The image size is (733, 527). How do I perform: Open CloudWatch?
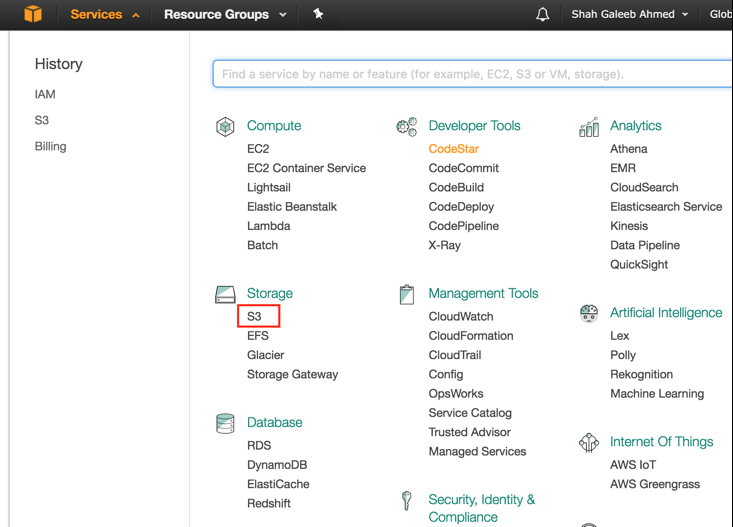click(461, 317)
